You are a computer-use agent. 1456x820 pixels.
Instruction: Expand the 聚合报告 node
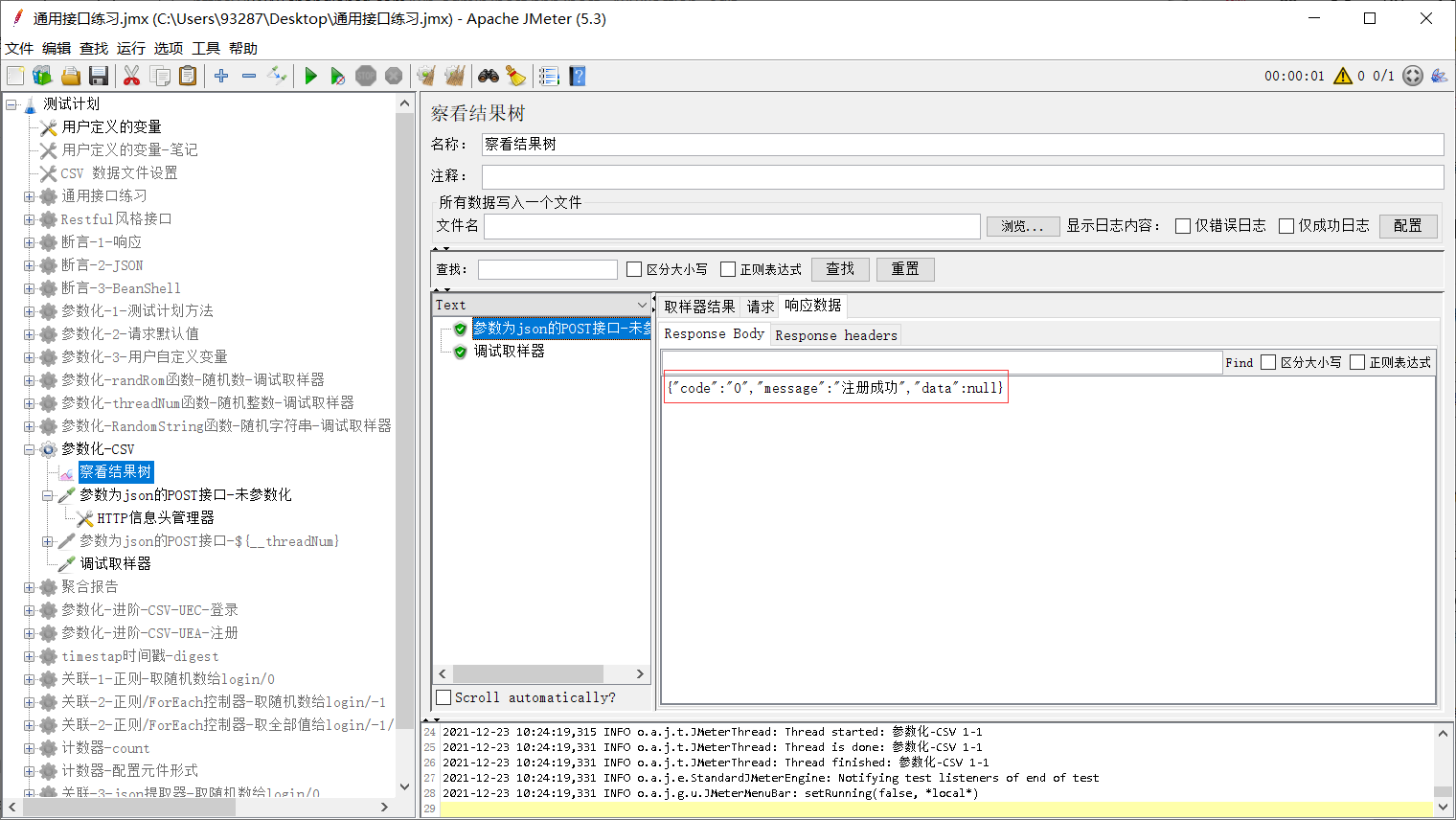click(x=30, y=587)
